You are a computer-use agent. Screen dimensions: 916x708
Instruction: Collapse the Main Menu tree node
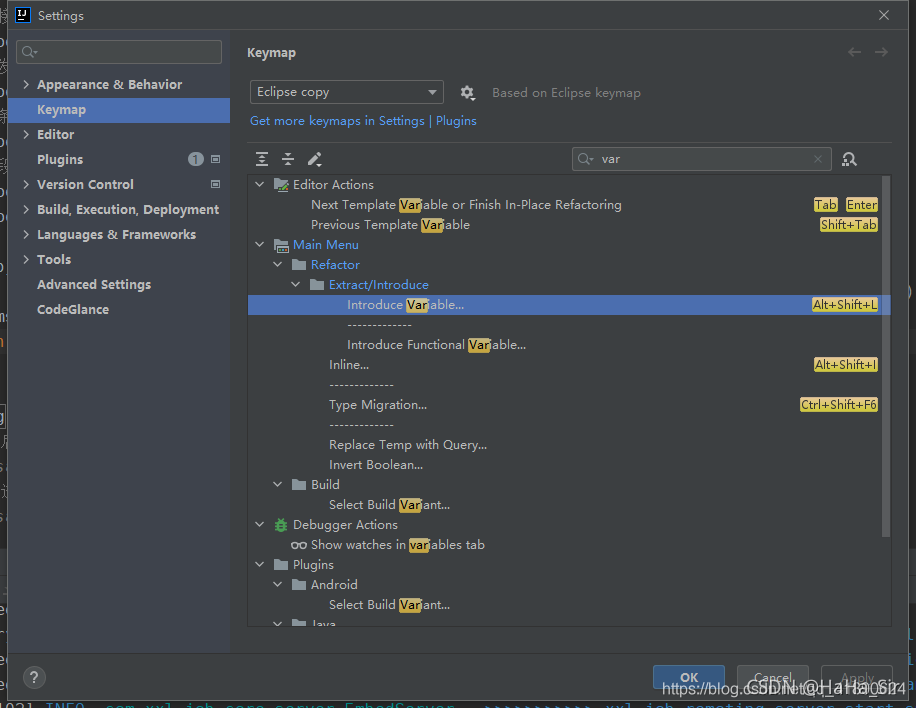260,244
